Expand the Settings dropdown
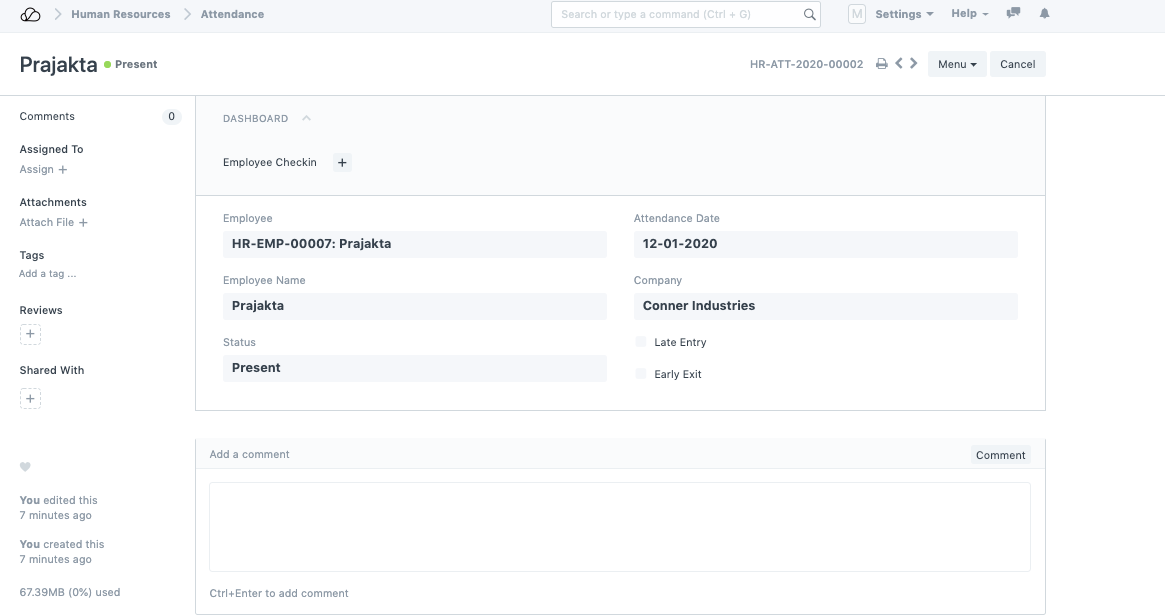Image resolution: width=1165 pixels, height=615 pixels. pos(904,14)
